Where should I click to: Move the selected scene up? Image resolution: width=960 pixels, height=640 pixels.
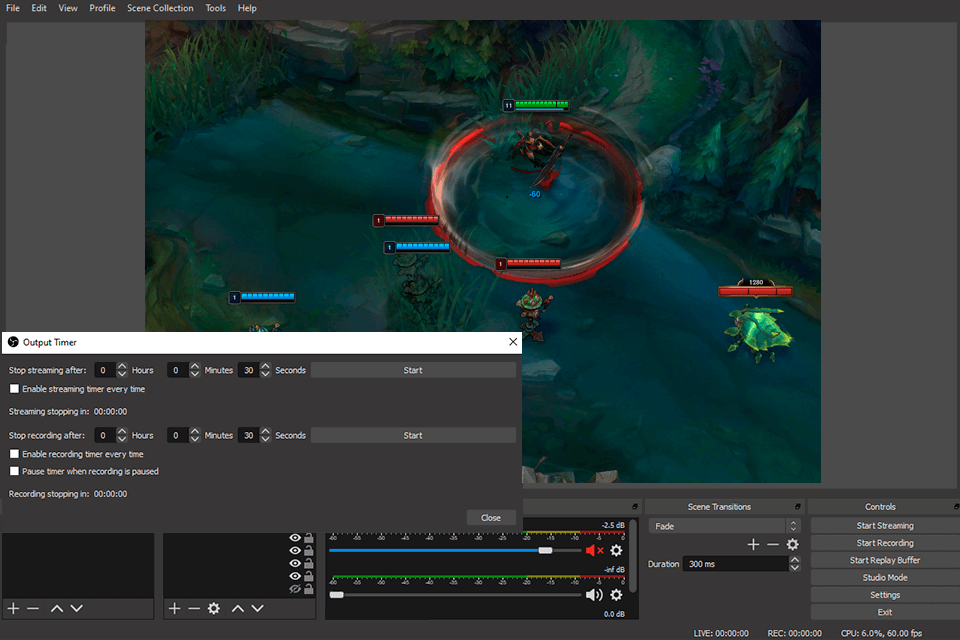pos(55,608)
